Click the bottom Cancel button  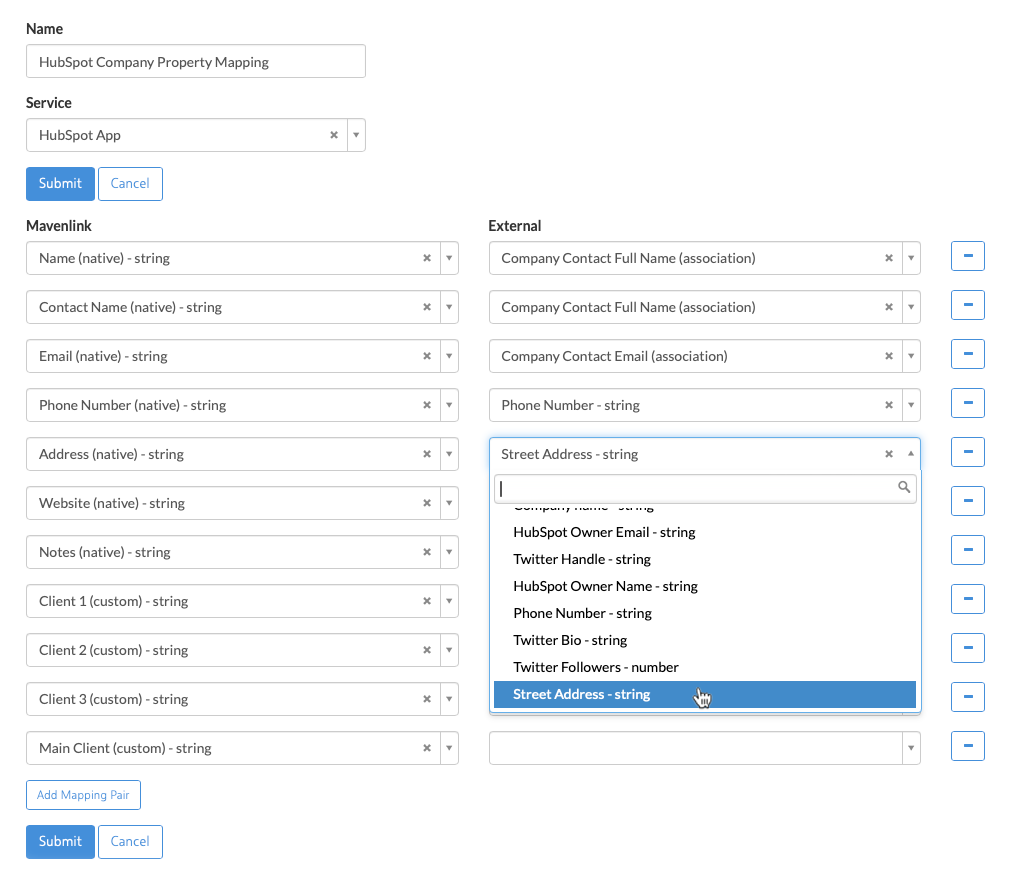[x=130, y=841]
